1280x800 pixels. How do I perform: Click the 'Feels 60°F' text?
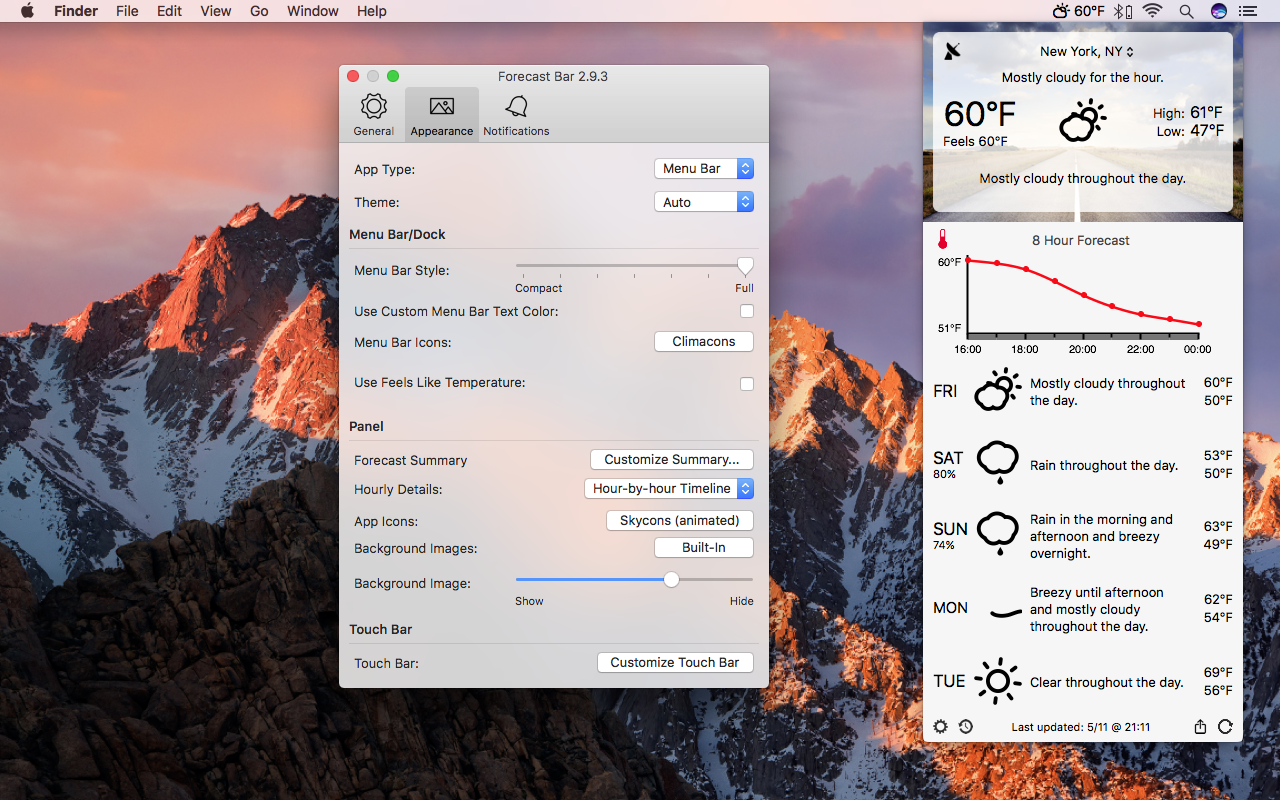click(975, 142)
